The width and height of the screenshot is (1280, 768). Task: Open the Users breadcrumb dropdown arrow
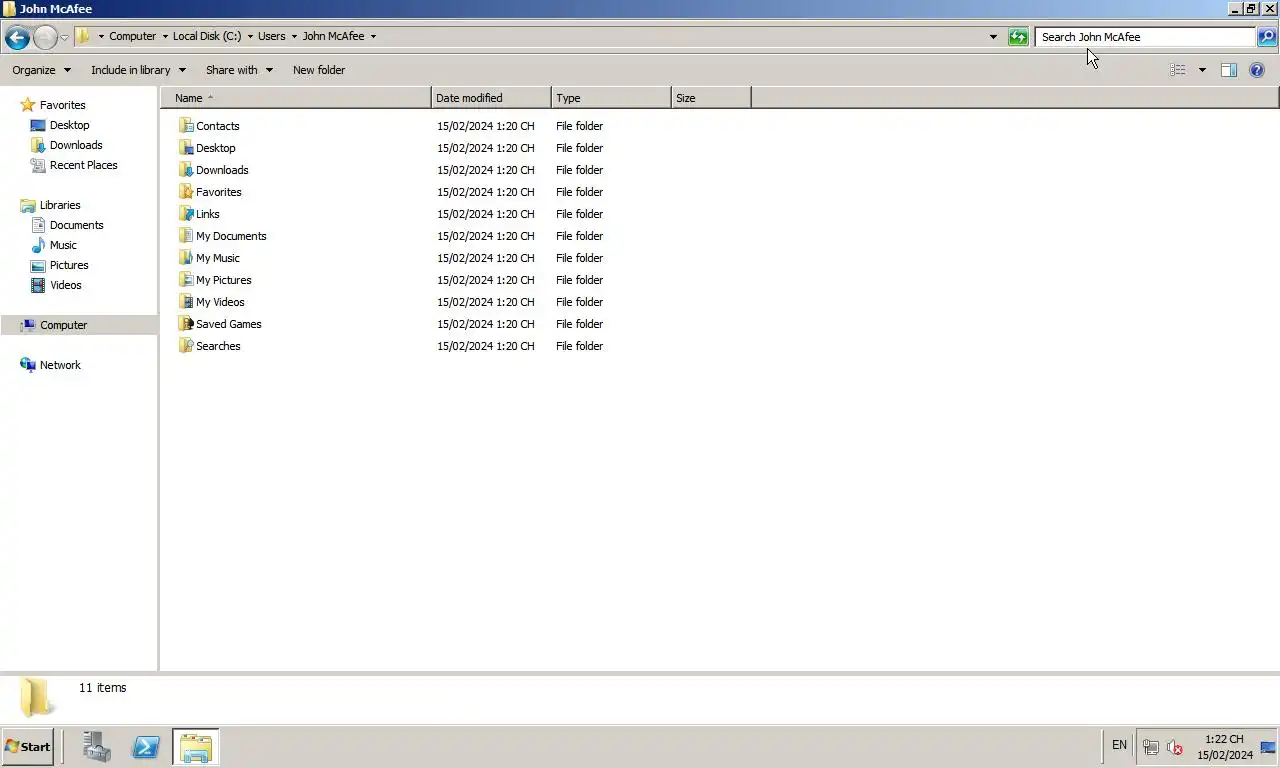pos(294,36)
